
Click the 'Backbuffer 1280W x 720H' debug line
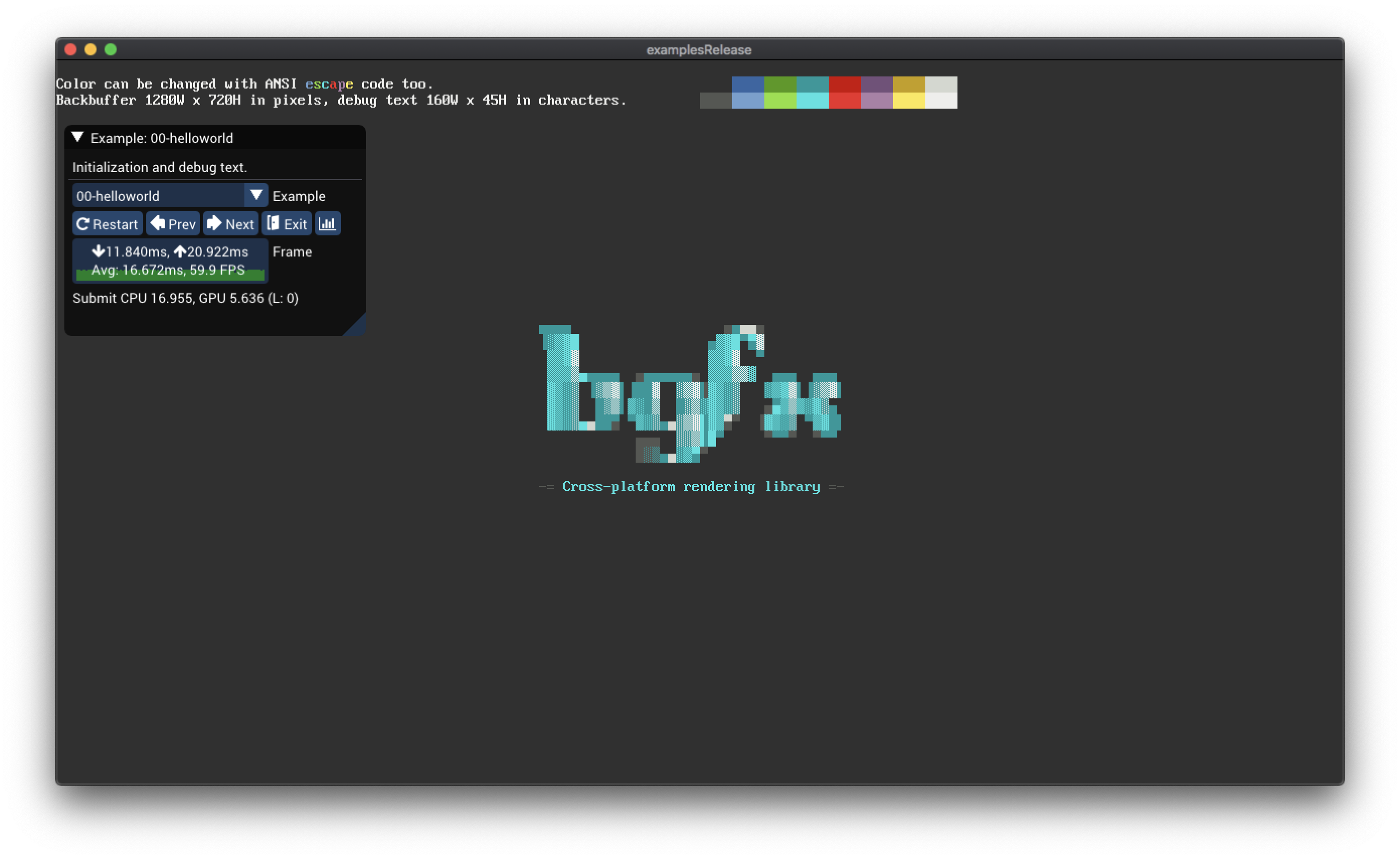(341, 101)
